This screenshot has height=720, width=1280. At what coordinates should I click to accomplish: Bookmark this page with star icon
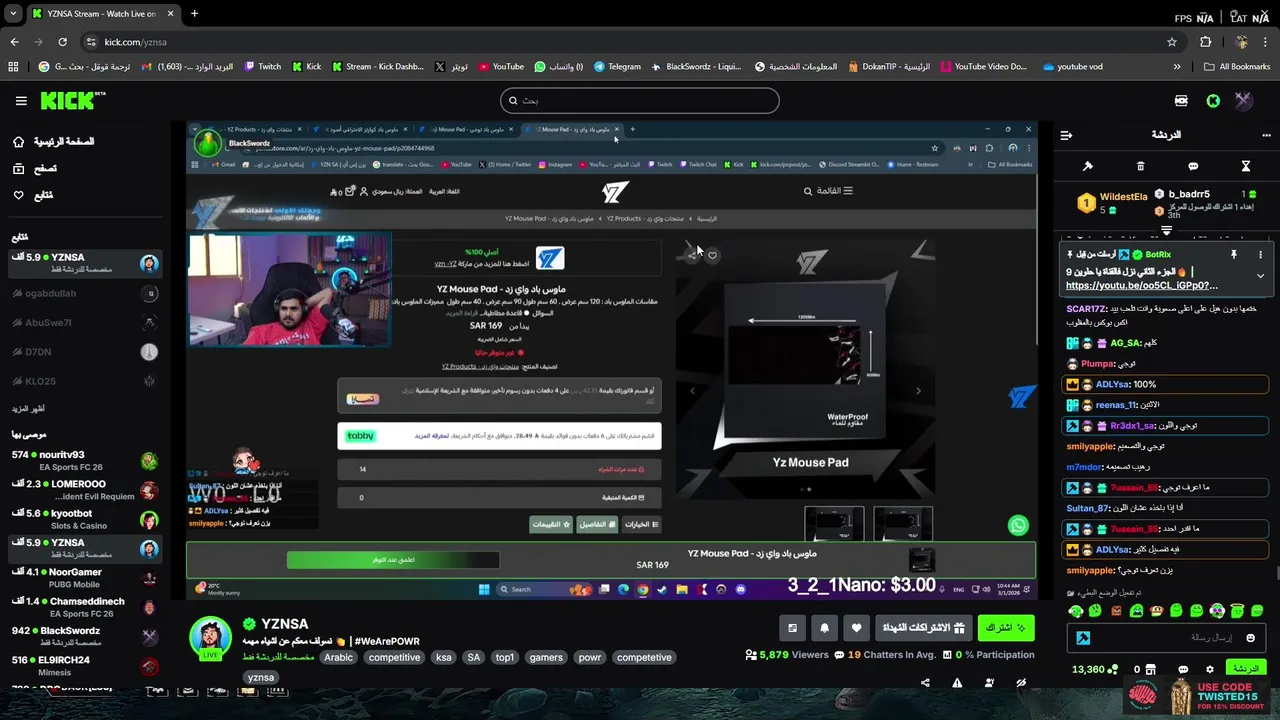(1172, 42)
